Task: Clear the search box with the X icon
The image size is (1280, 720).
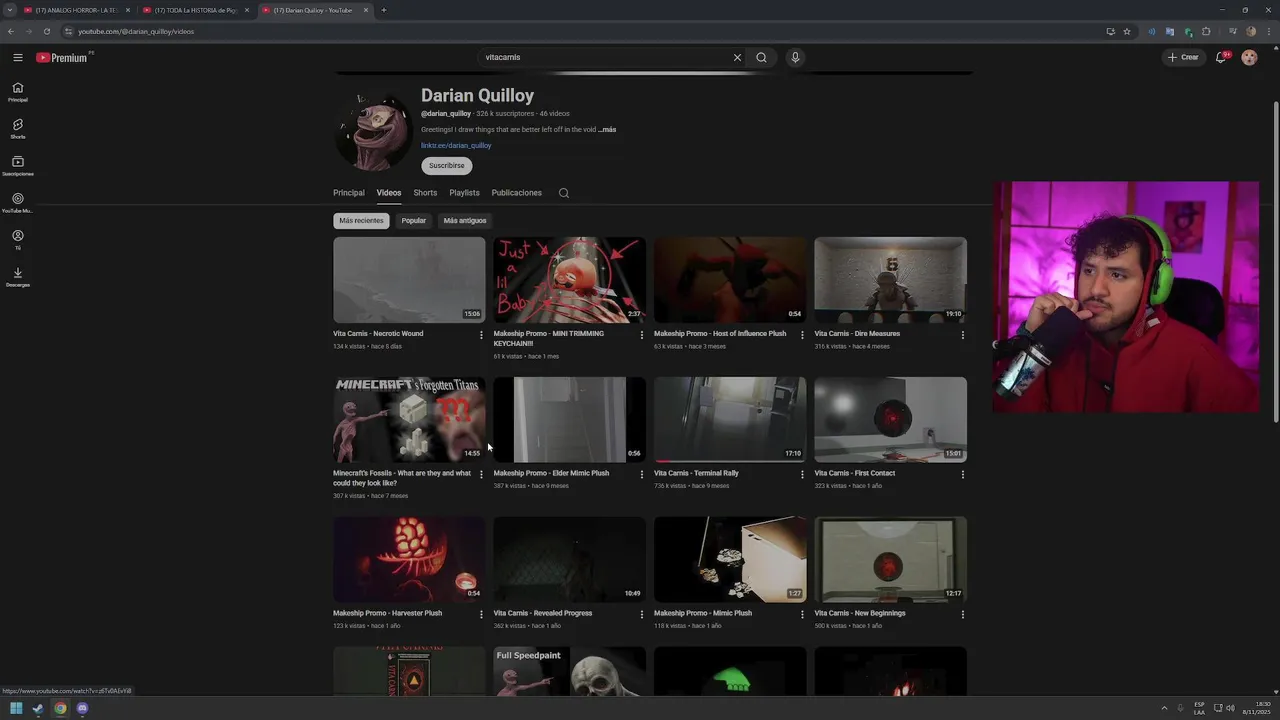Action: coord(738,57)
